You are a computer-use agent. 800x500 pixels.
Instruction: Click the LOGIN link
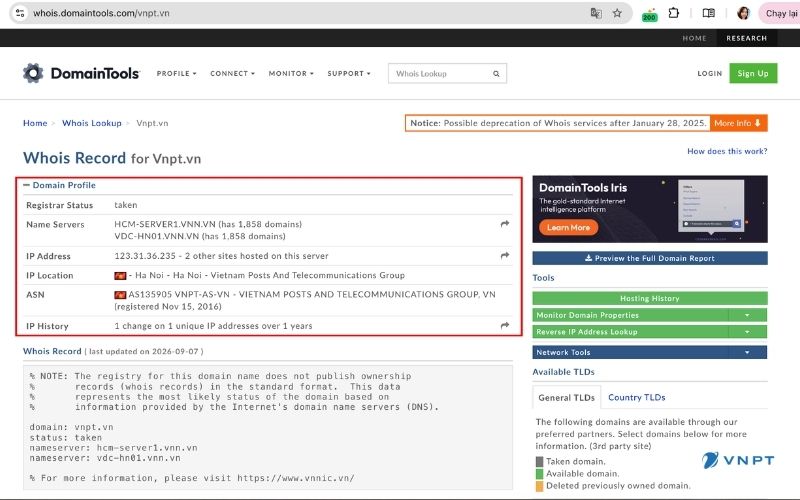[710, 73]
